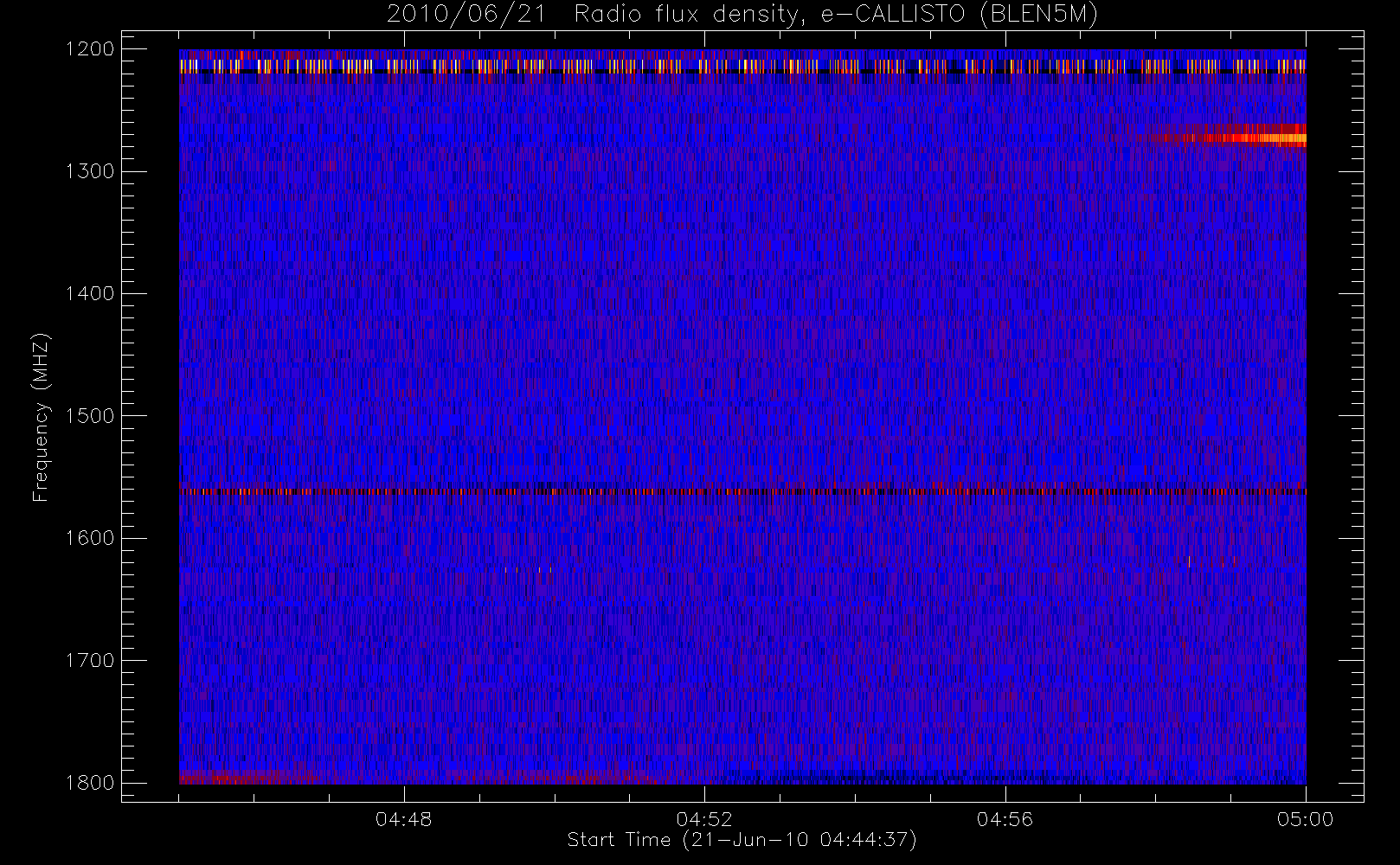Click the 1200 frequency tick label
Viewport: 1400px width, 865px height.
(90, 49)
